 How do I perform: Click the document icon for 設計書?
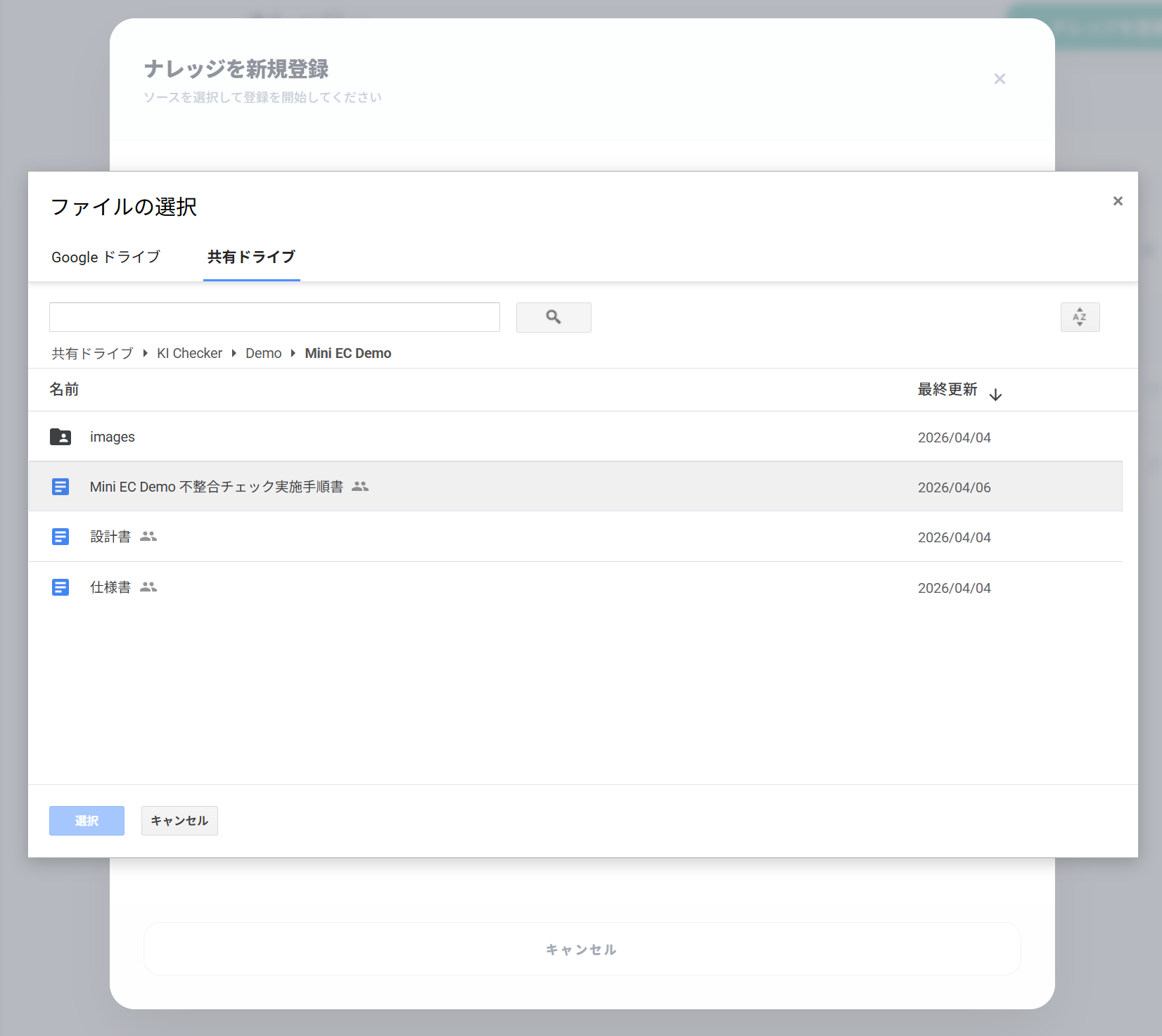[x=60, y=537]
